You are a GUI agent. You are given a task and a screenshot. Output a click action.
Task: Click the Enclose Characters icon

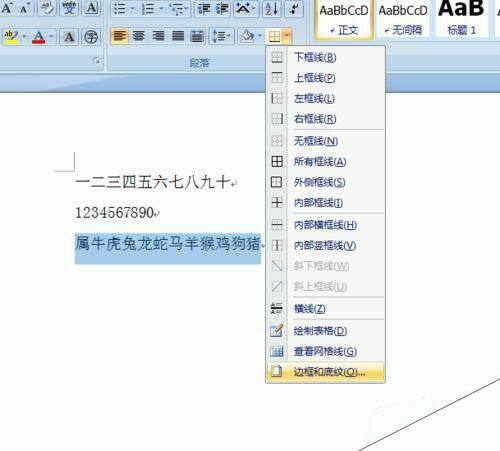(91, 36)
